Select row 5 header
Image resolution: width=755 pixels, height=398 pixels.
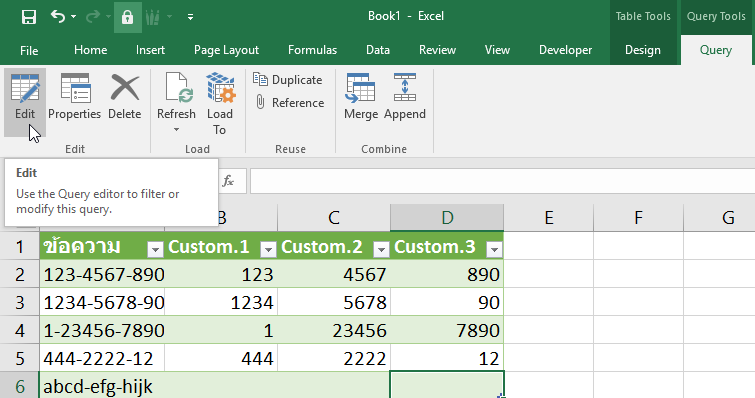pos(20,358)
